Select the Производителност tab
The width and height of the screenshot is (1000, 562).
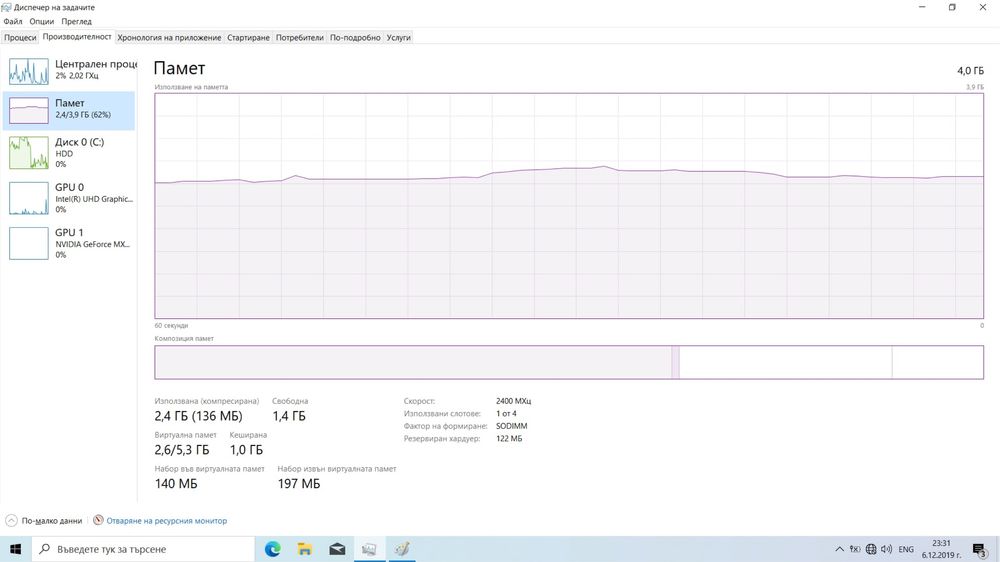(77, 37)
